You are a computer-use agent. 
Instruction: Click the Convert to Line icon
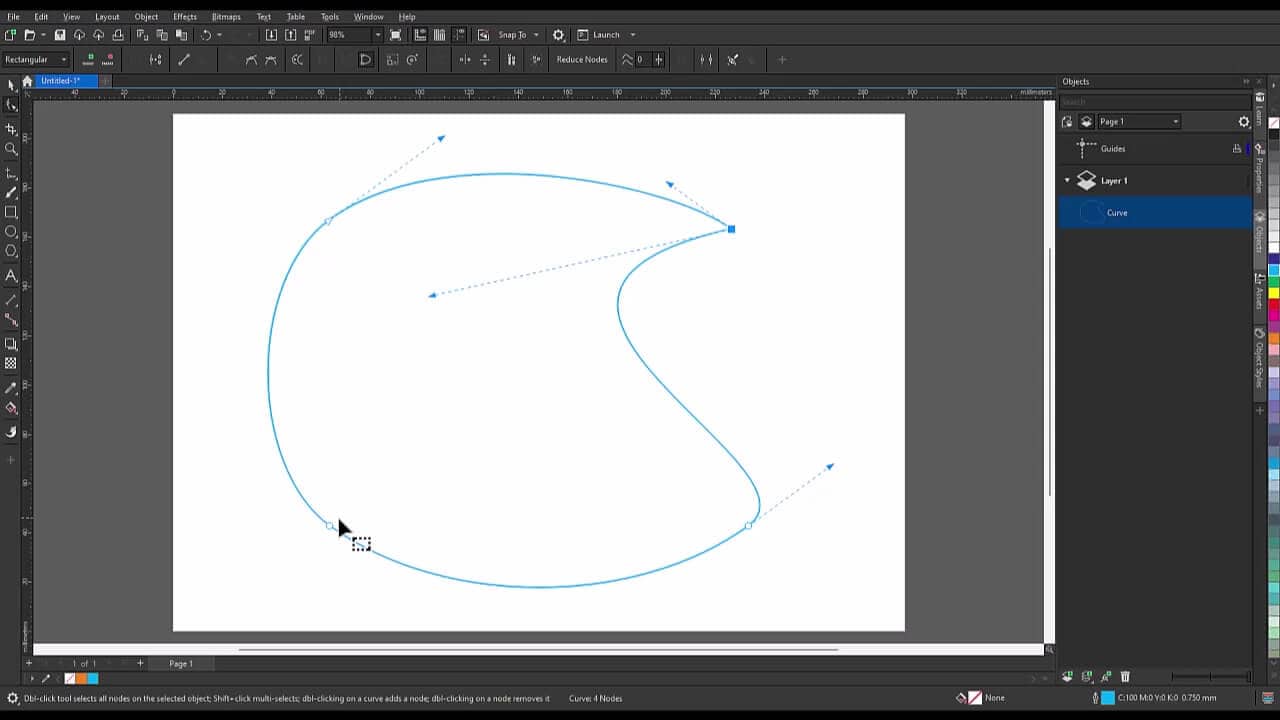[x=184, y=60]
